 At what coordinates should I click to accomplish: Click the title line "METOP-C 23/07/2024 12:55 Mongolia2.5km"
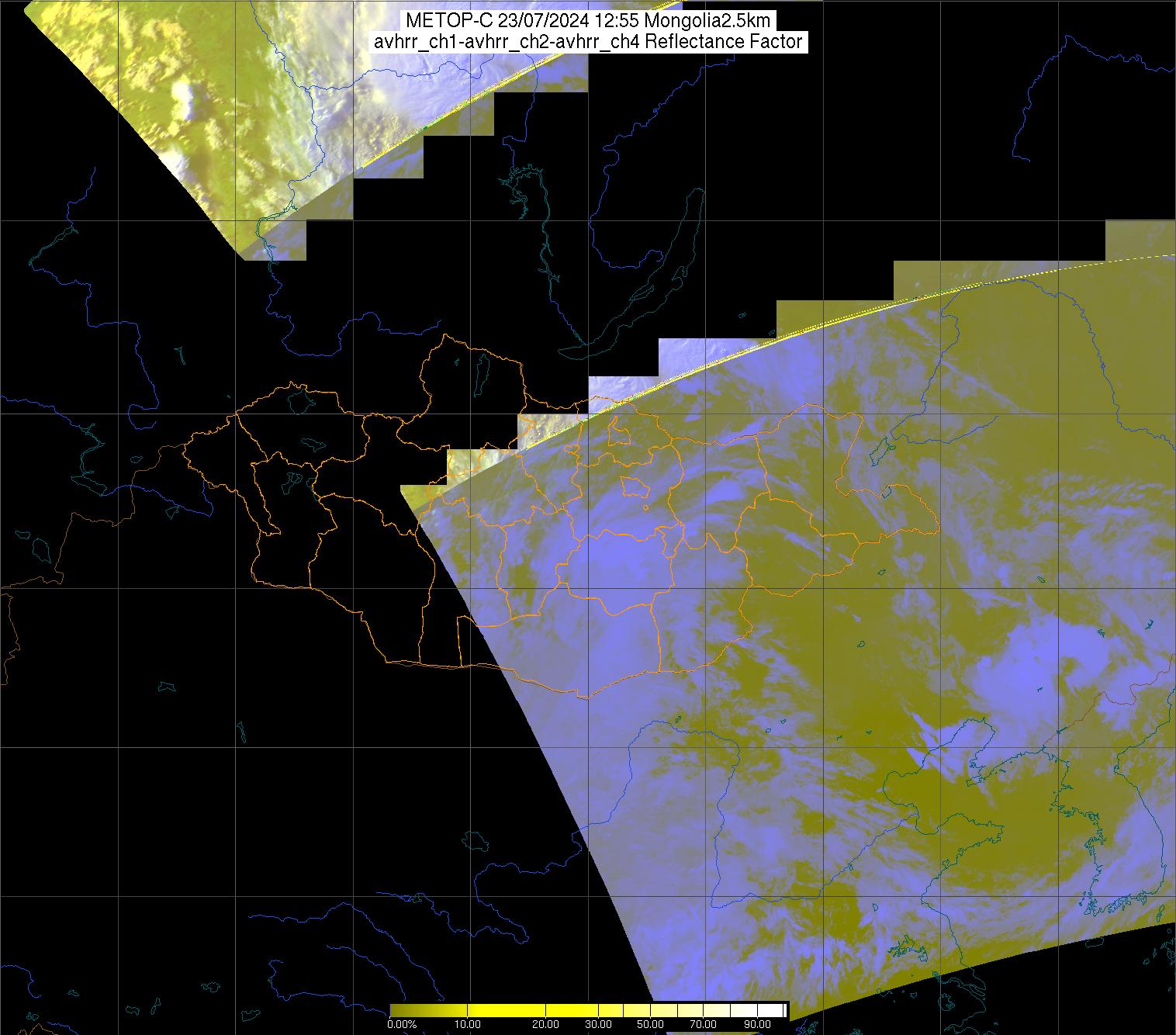click(x=588, y=21)
